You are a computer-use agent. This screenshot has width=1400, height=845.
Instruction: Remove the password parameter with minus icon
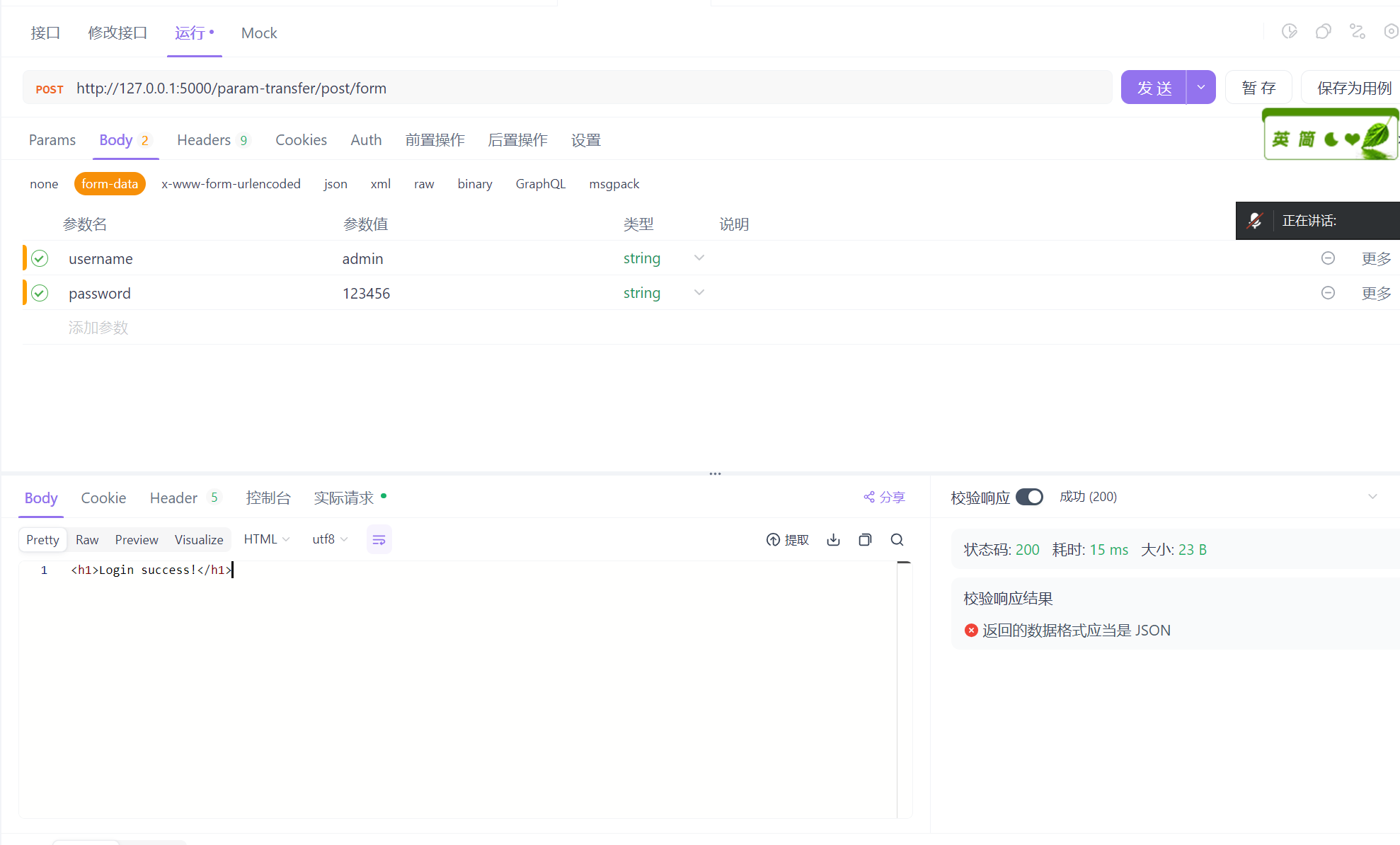(x=1328, y=293)
